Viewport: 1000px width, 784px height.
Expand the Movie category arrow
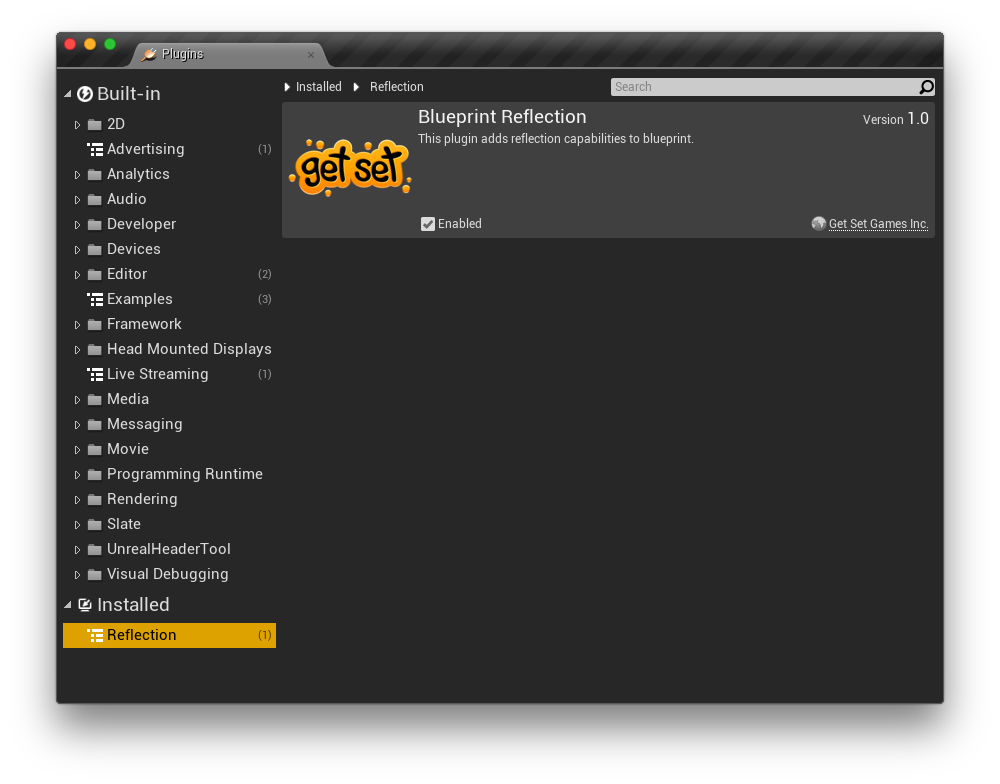click(x=77, y=450)
